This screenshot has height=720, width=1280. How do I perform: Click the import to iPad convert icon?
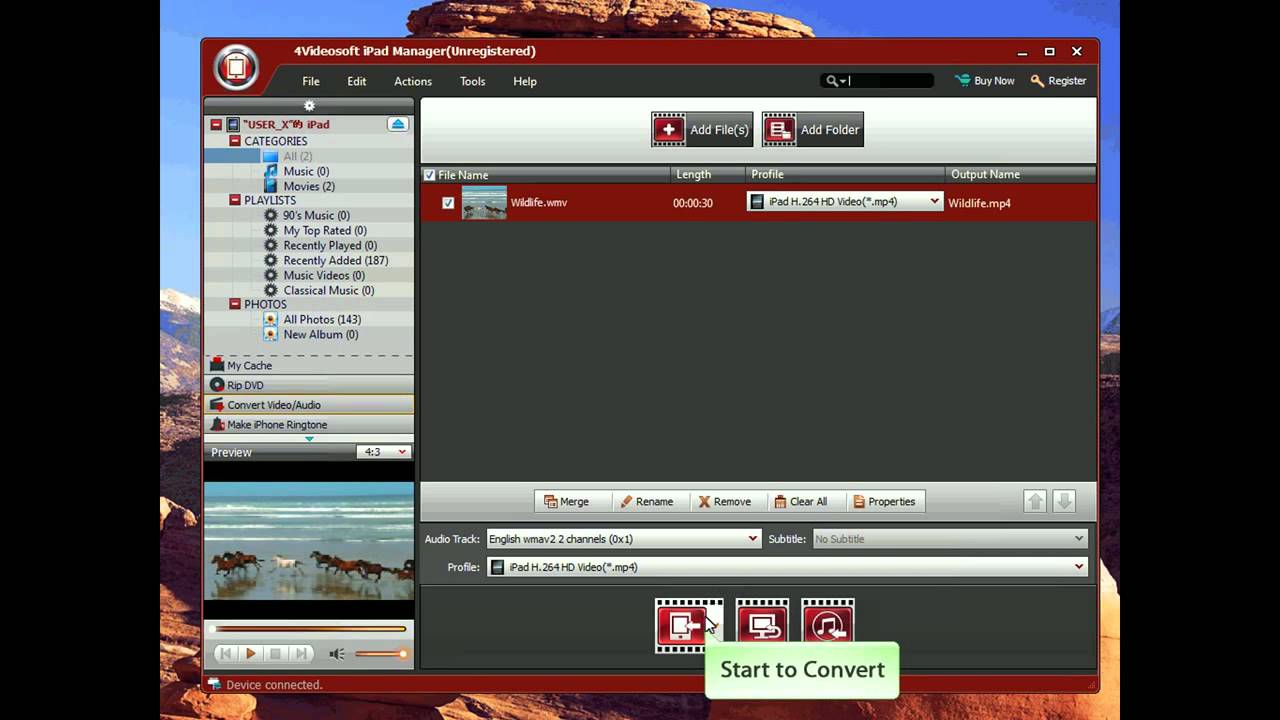click(x=689, y=626)
